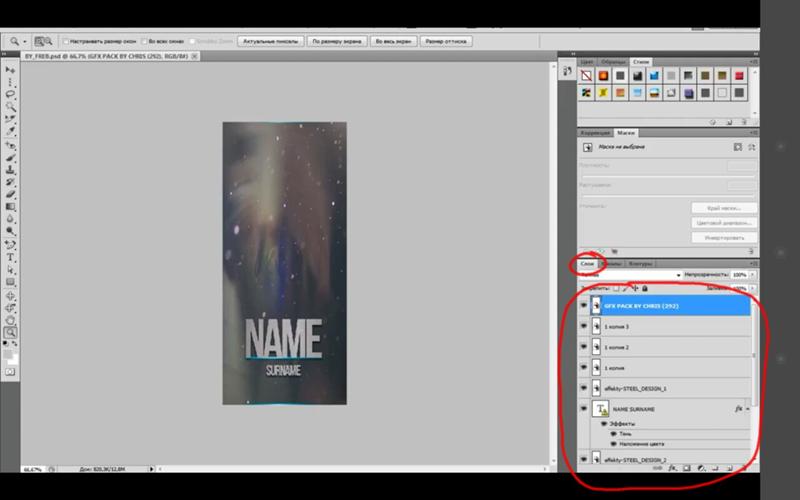
Task: Select the Blur tool
Action: tap(10, 219)
